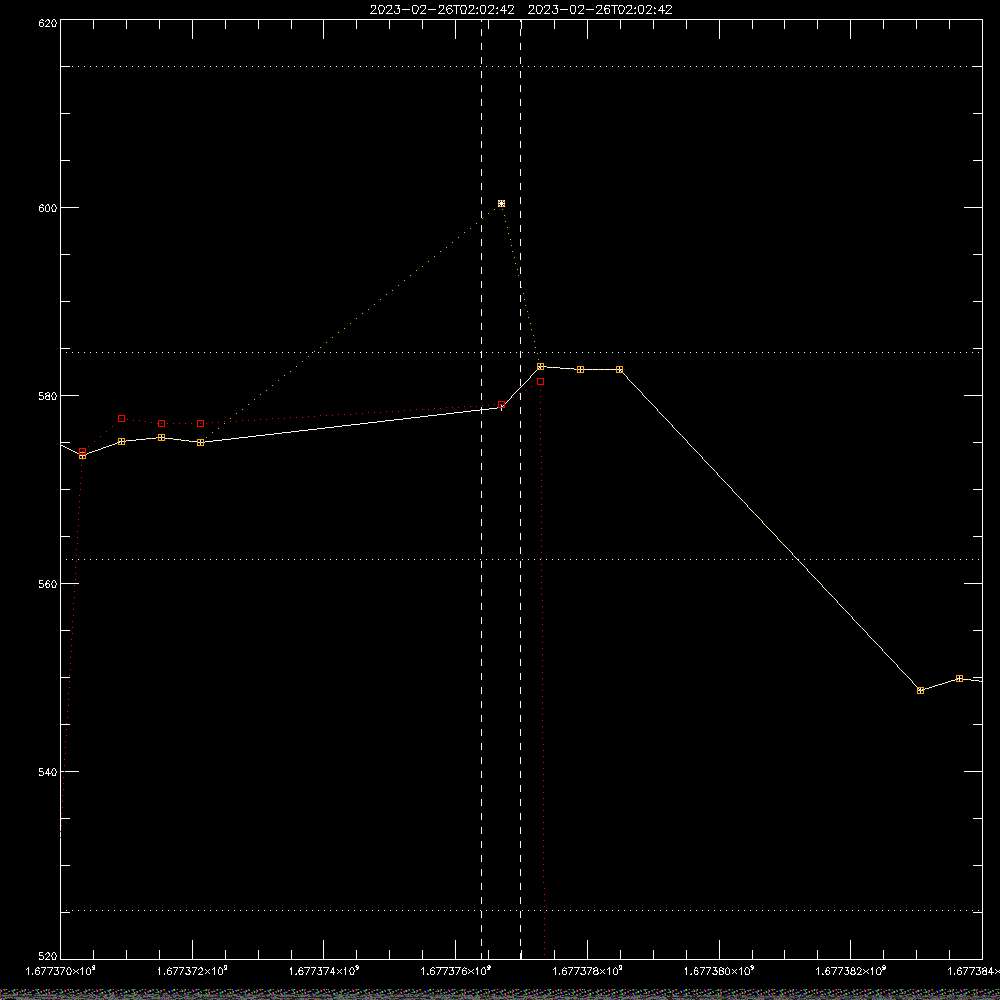Click the x-axis label 1.677370×10⁹
The width and height of the screenshot is (1000, 1000).
click(61, 971)
